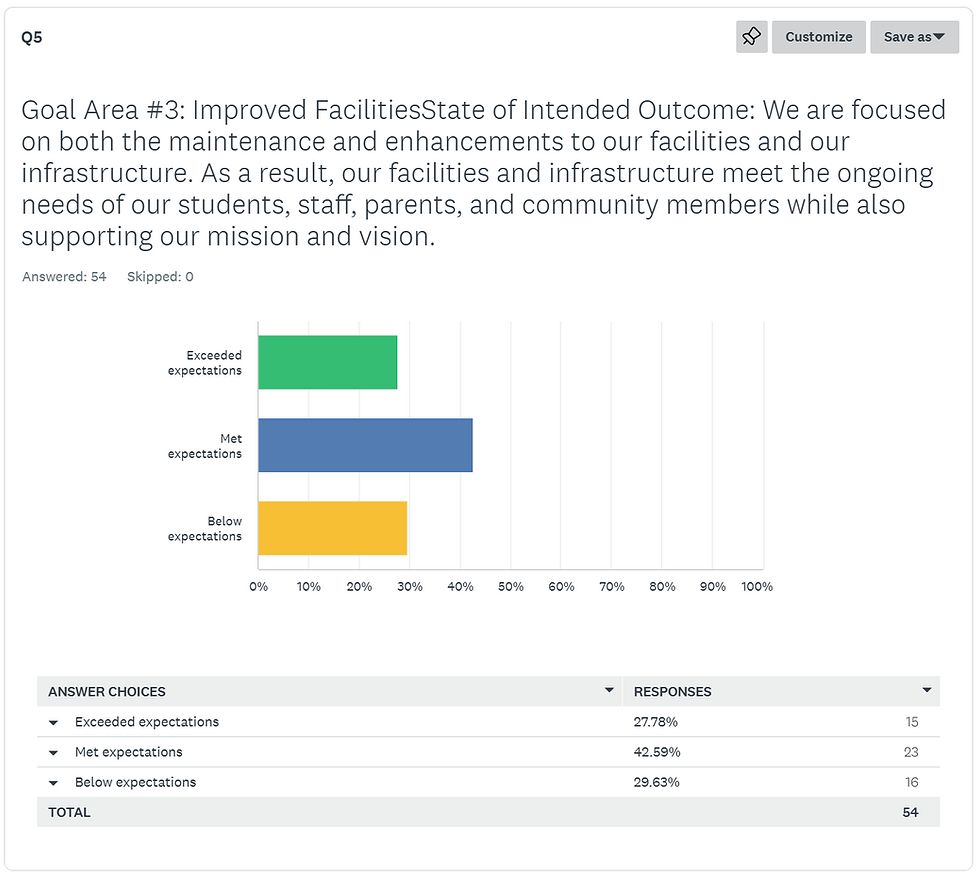Click the blue Met expectations bar
This screenshot has height=877, width=980.
365,445
